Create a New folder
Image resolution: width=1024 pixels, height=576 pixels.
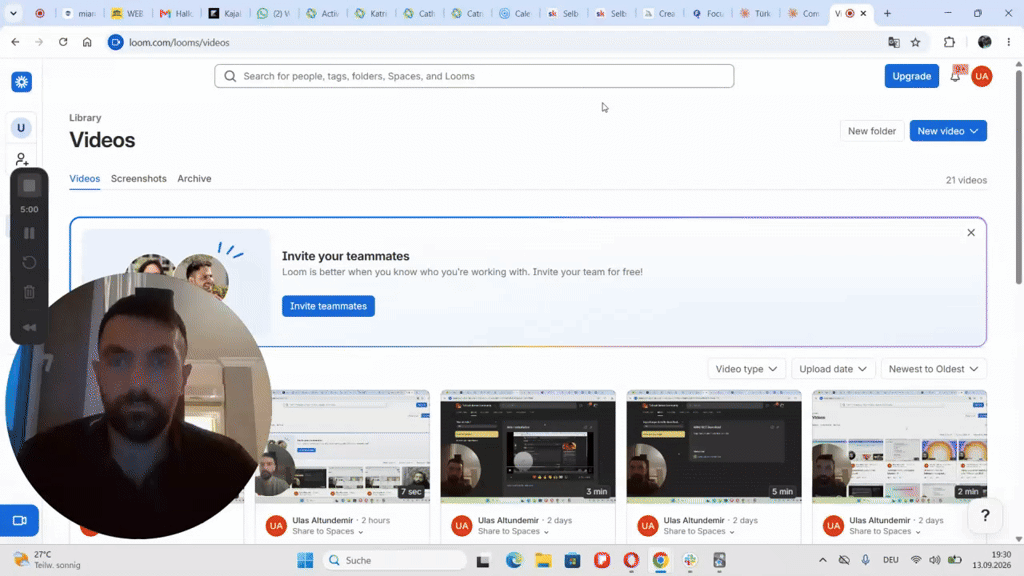tap(872, 131)
